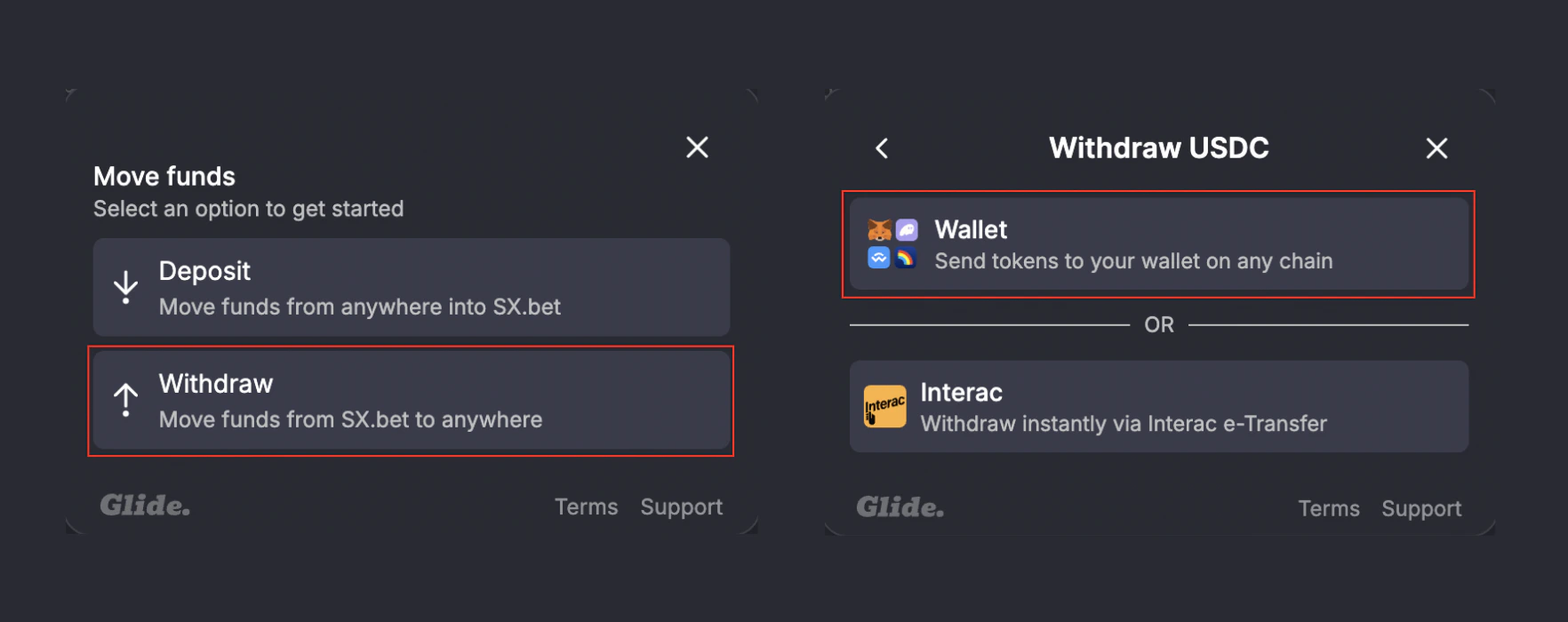The height and width of the screenshot is (622, 1568).
Task: Click Glide logo in Move funds dialog
Action: [x=145, y=506]
